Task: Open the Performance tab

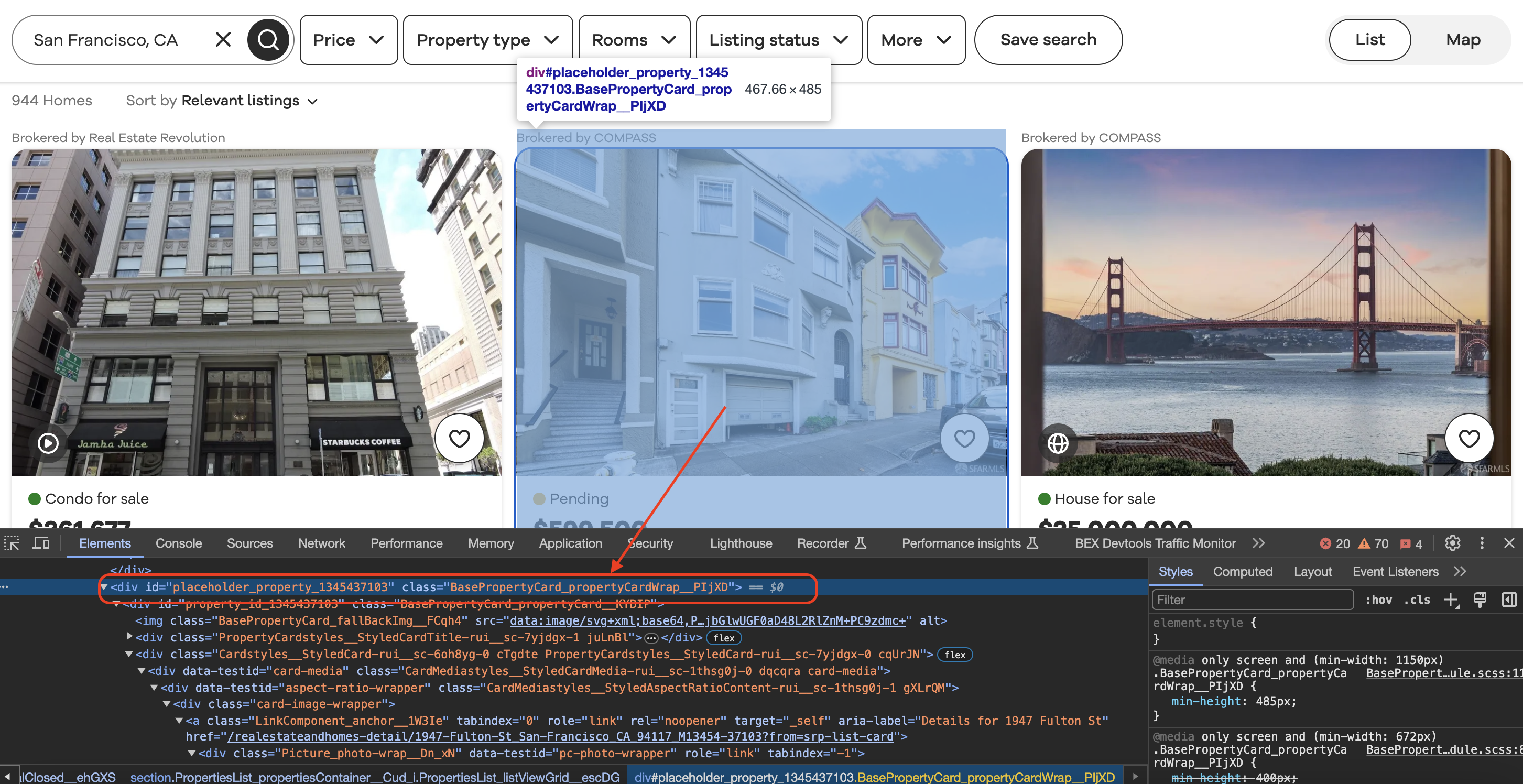Action: [x=407, y=543]
